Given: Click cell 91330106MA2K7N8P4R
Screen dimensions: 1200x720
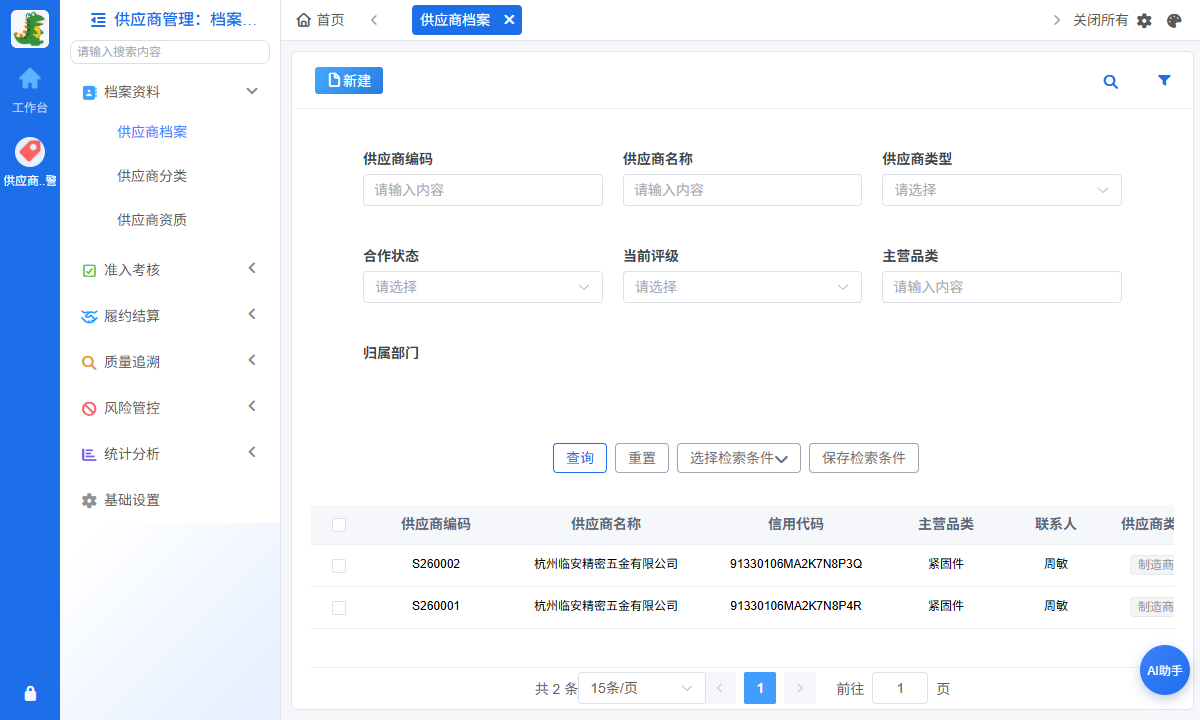Looking at the screenshot, I should tap(796, 606).
